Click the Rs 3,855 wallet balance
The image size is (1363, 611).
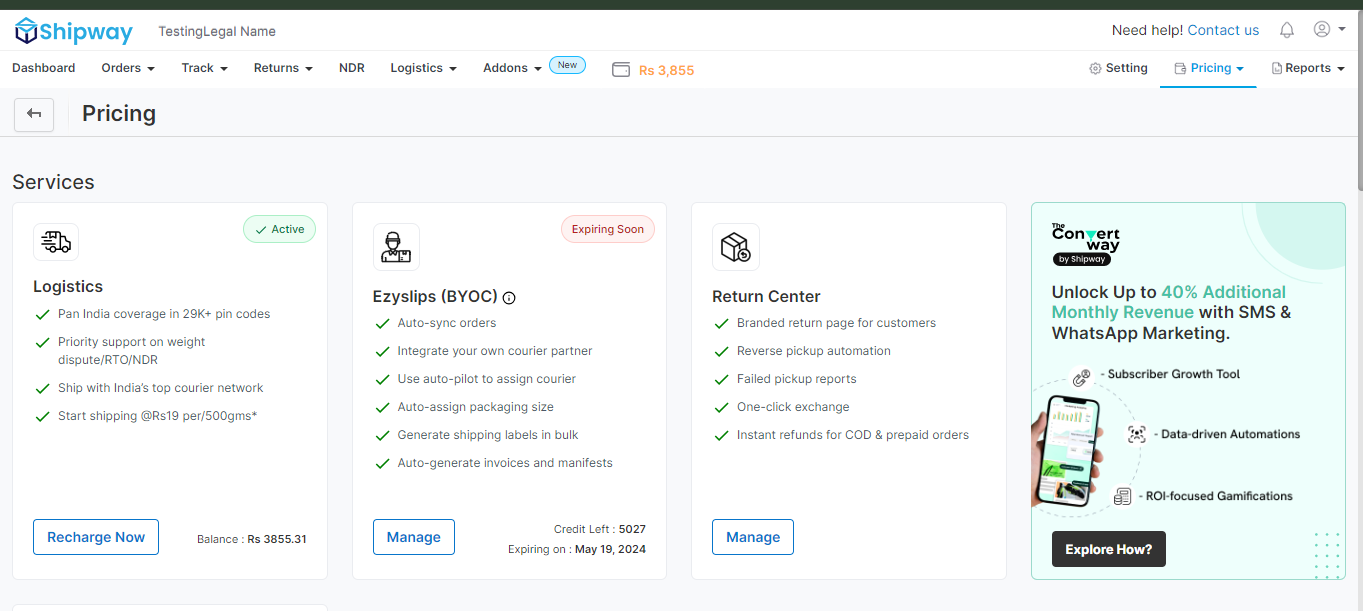666,70
